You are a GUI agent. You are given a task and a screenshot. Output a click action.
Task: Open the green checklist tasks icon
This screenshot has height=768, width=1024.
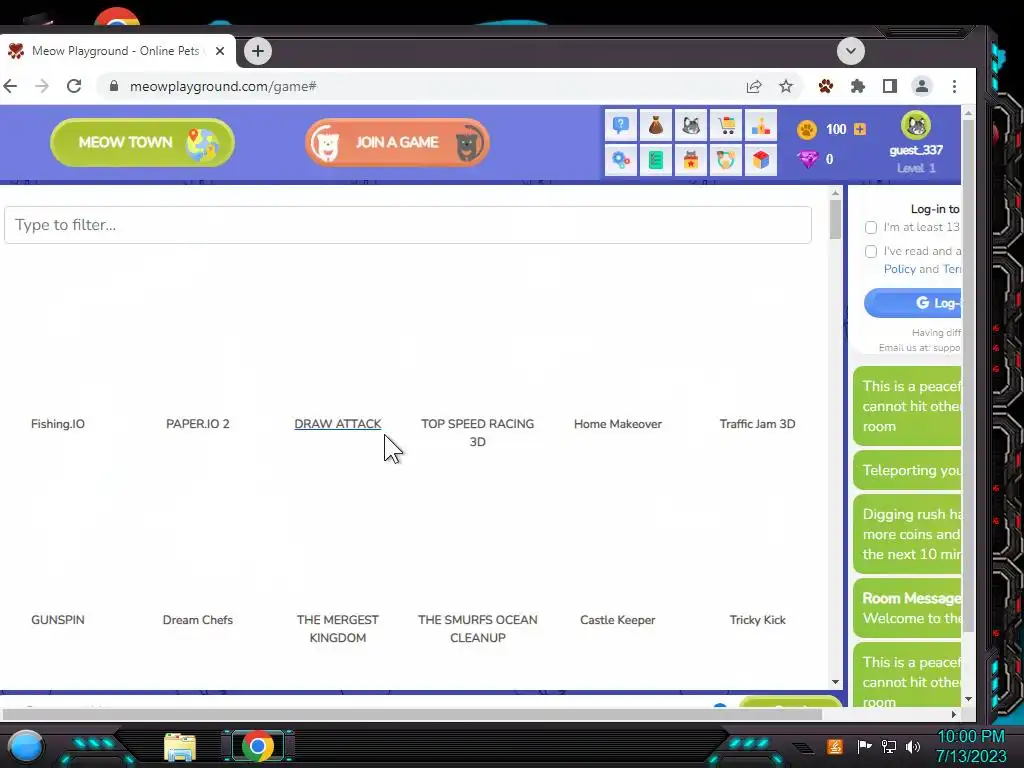[656, 160]
